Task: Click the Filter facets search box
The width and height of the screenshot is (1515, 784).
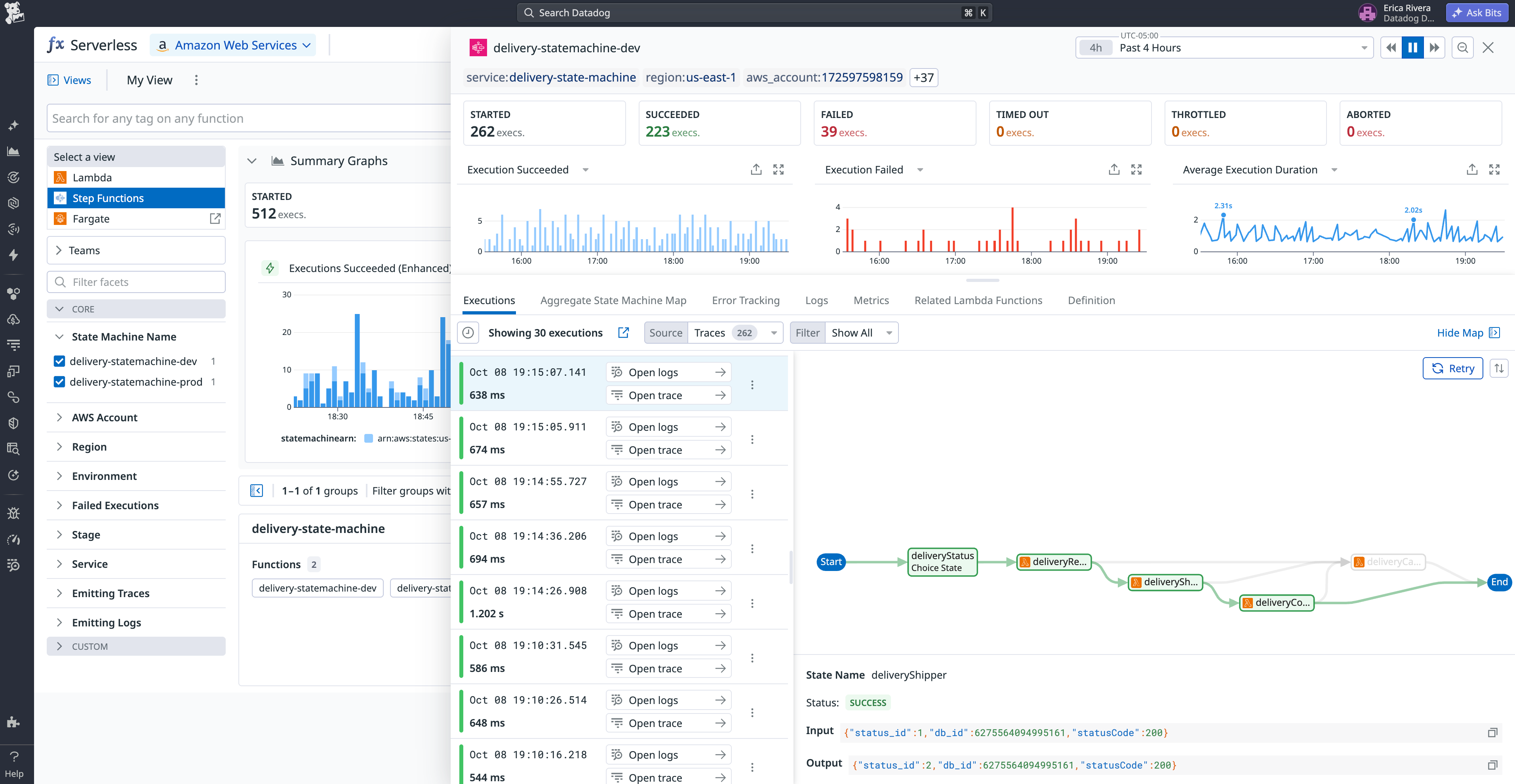Action: (x=136, y=282)
